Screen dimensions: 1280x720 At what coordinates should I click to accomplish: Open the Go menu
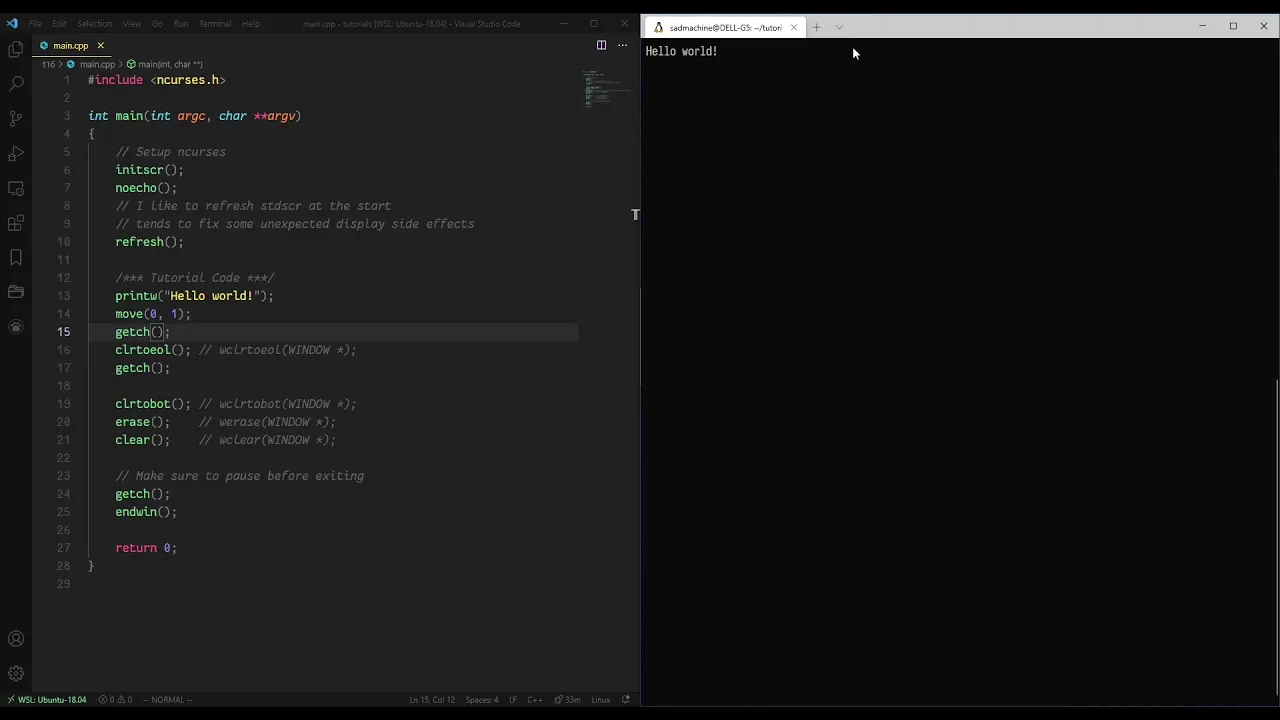point(157,24)
